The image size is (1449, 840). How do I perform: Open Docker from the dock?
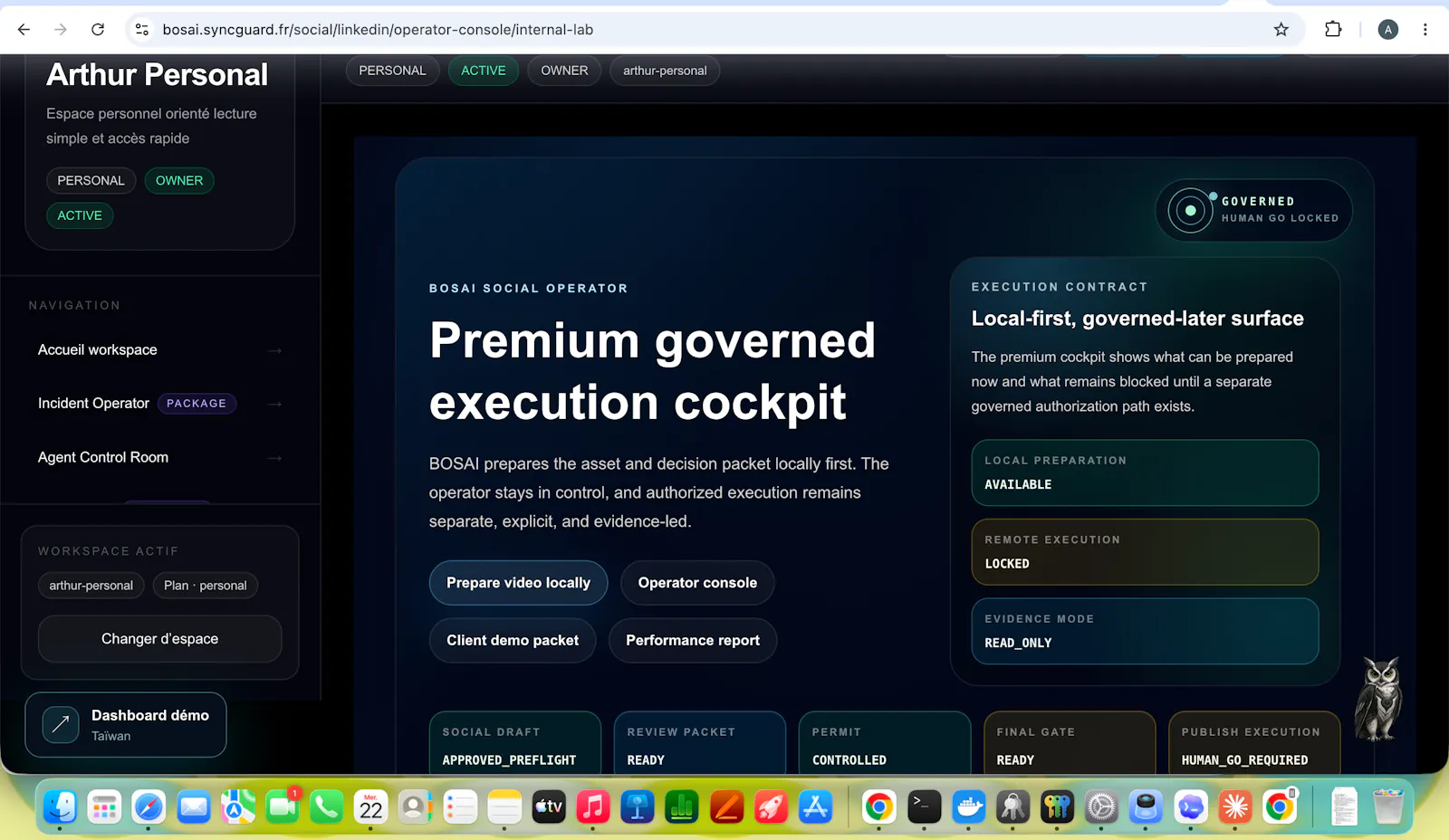click(969, 807)
